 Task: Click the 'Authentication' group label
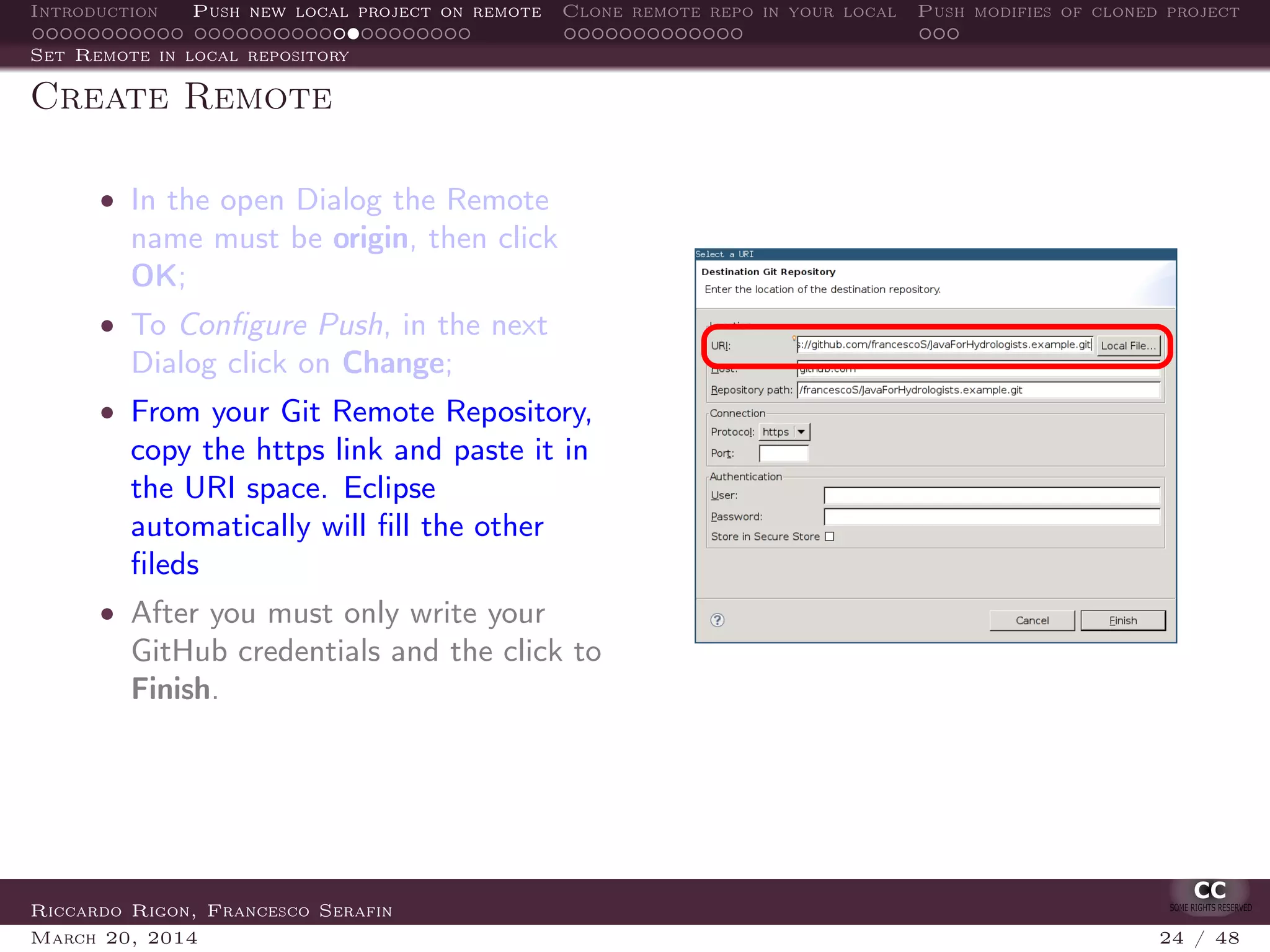(x=745, y=477)
